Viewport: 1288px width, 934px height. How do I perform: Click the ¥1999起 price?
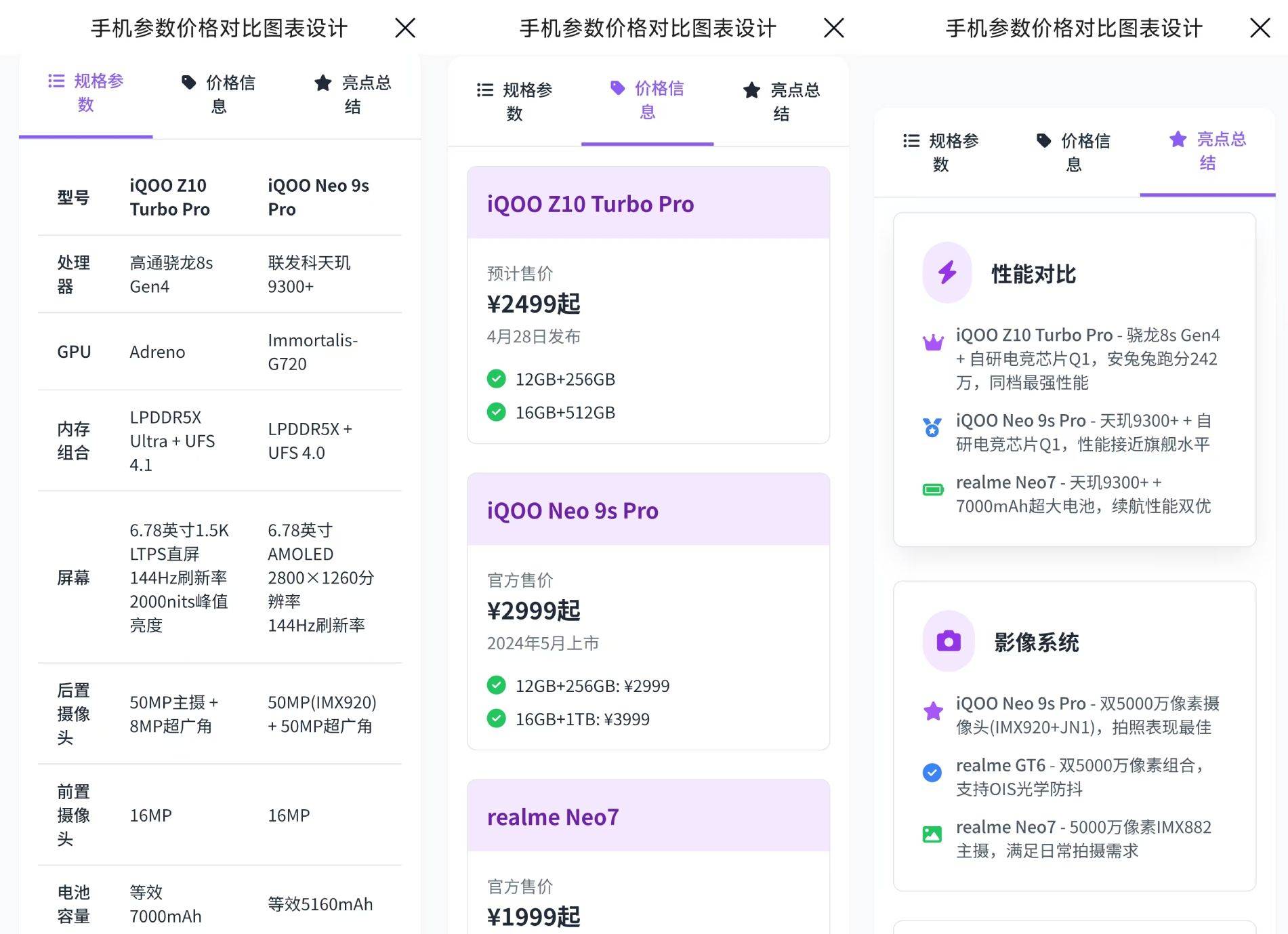point(534,916)
